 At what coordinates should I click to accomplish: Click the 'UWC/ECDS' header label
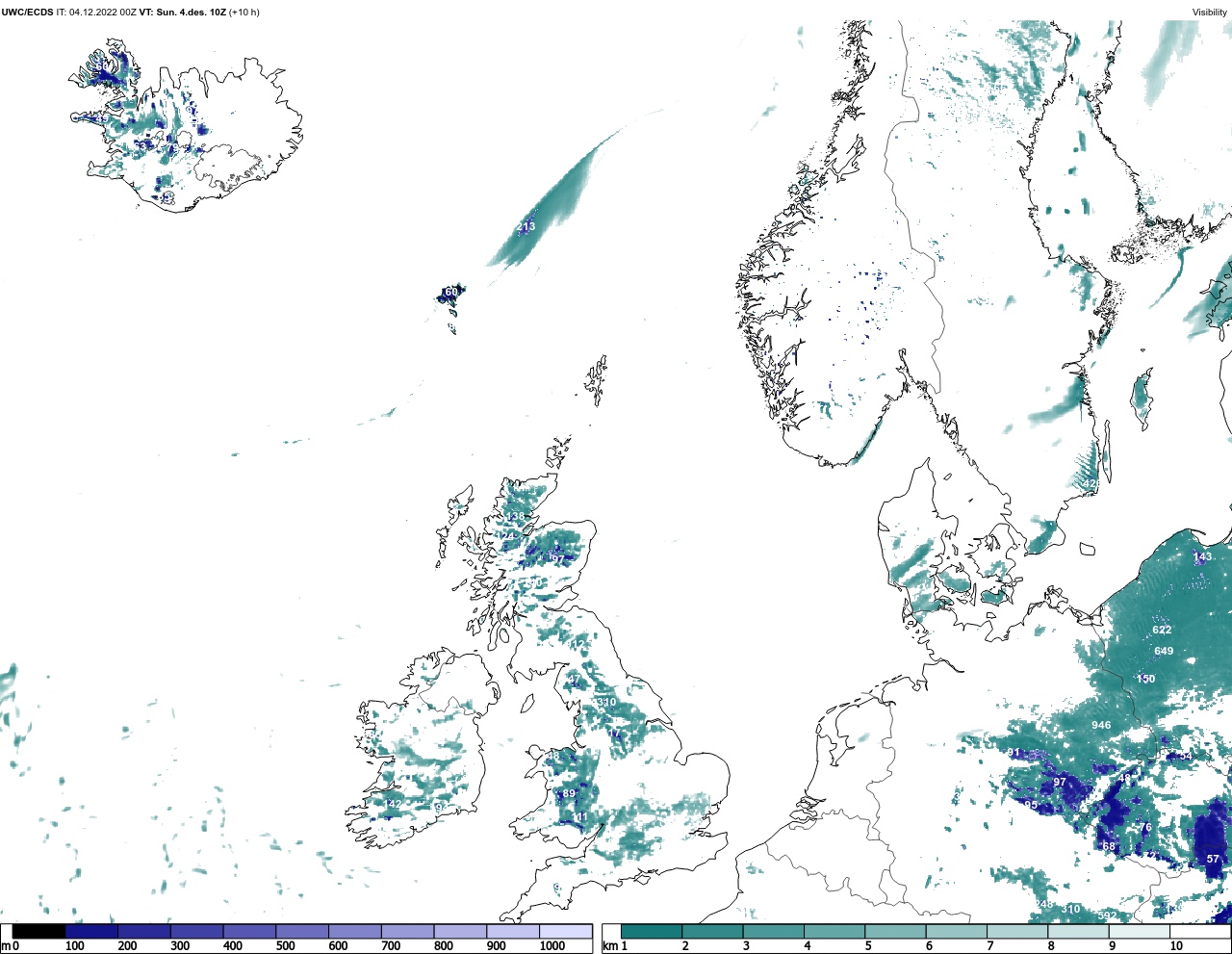click(27, 13)
